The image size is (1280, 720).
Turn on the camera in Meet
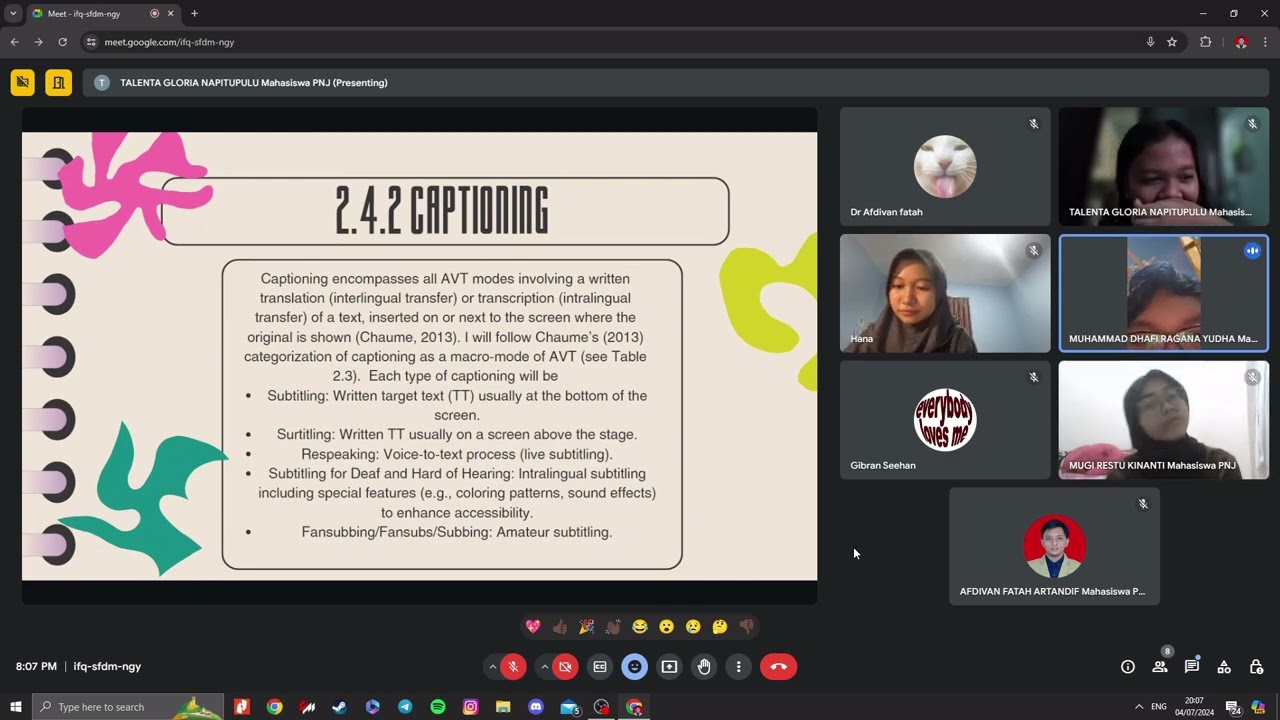pyautogui.click(x=565, y=667)
